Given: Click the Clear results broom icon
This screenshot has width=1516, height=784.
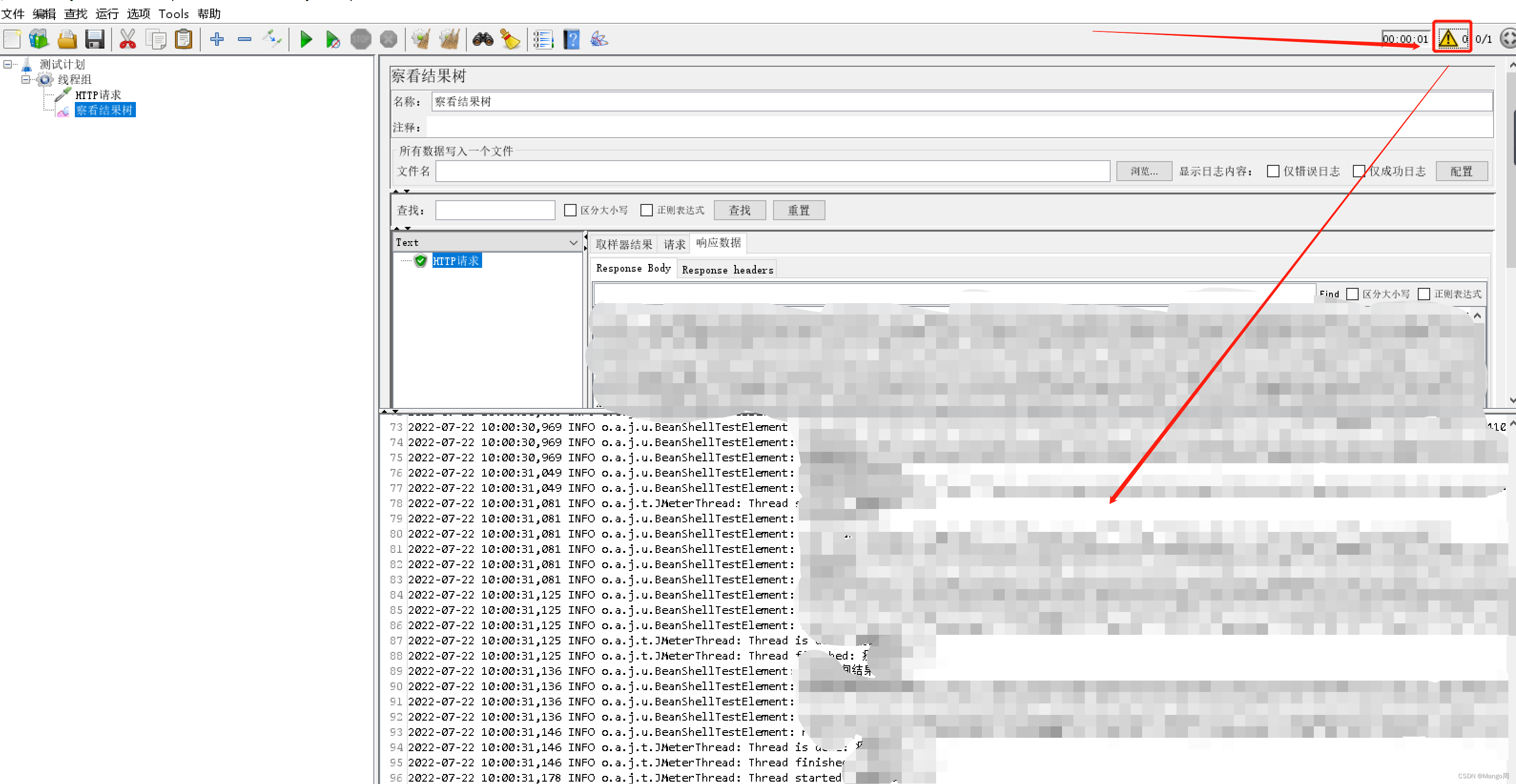Looking at the screenshot, I should (422, 40).
